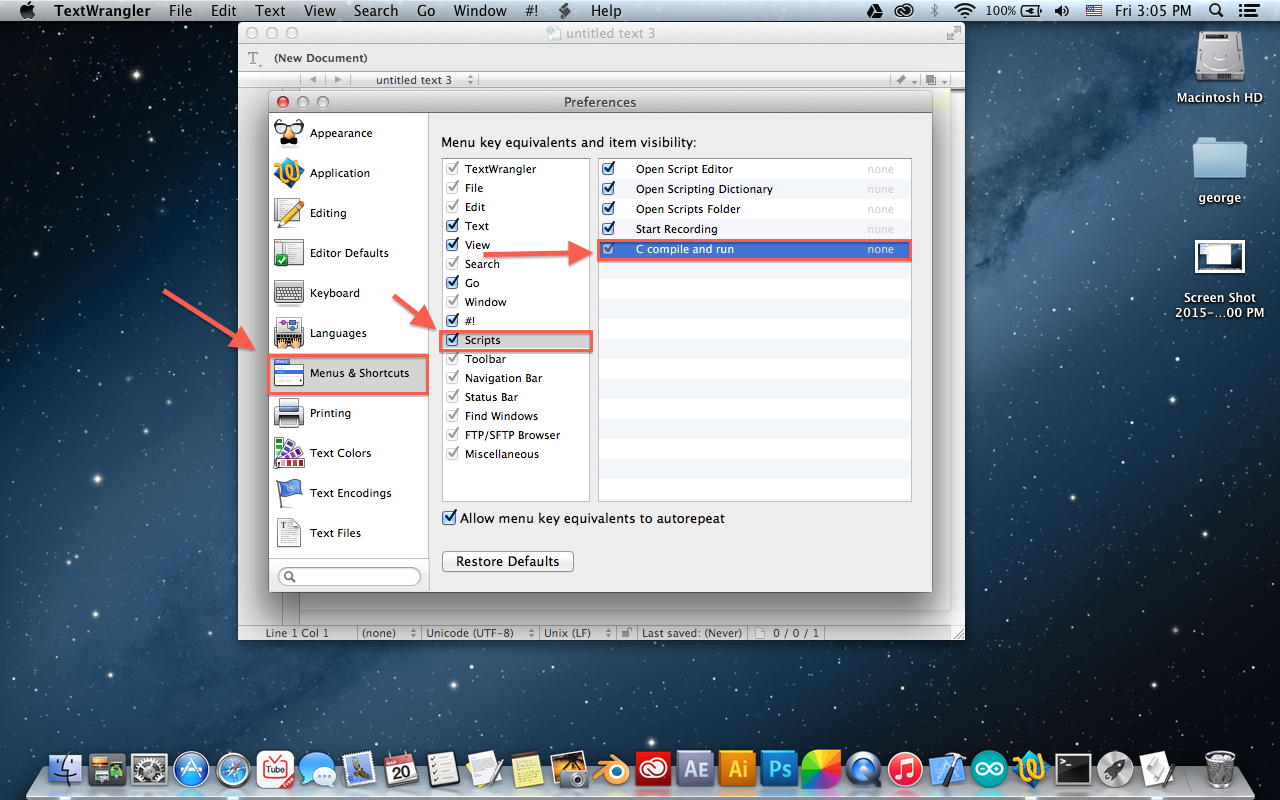Click the document lock icon in status bar
The image size is (1280, 800).
[x=625, y=633]
